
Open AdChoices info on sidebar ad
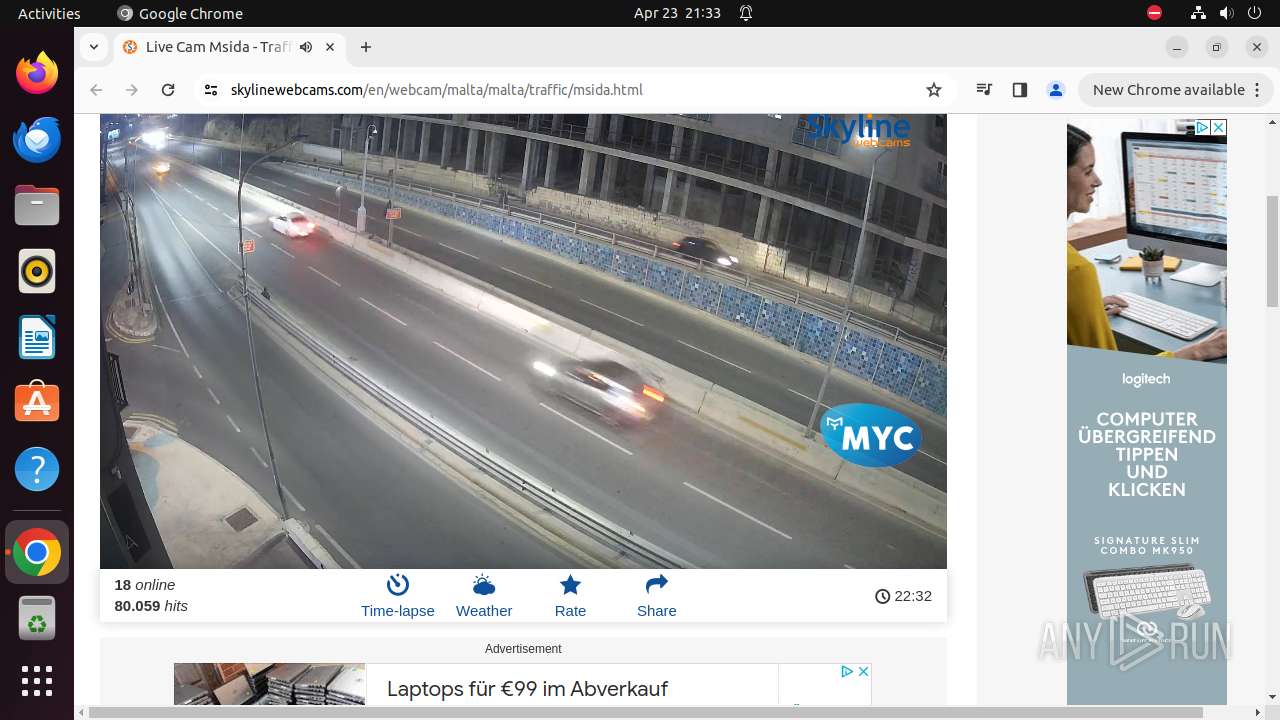(x=1203, y=127)
